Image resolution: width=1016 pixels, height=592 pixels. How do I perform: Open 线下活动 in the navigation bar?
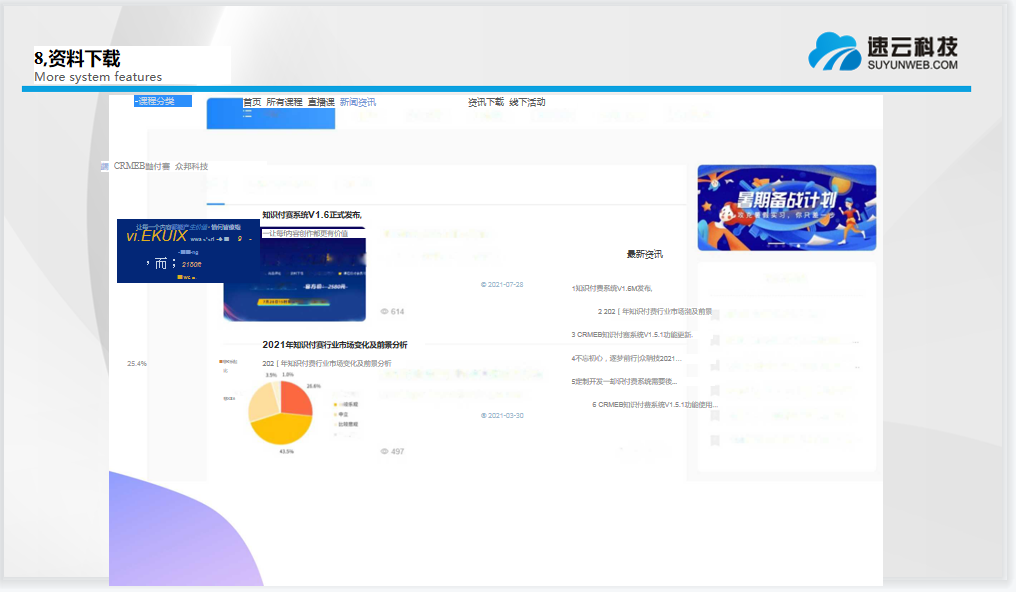click(x=527, y=102)
